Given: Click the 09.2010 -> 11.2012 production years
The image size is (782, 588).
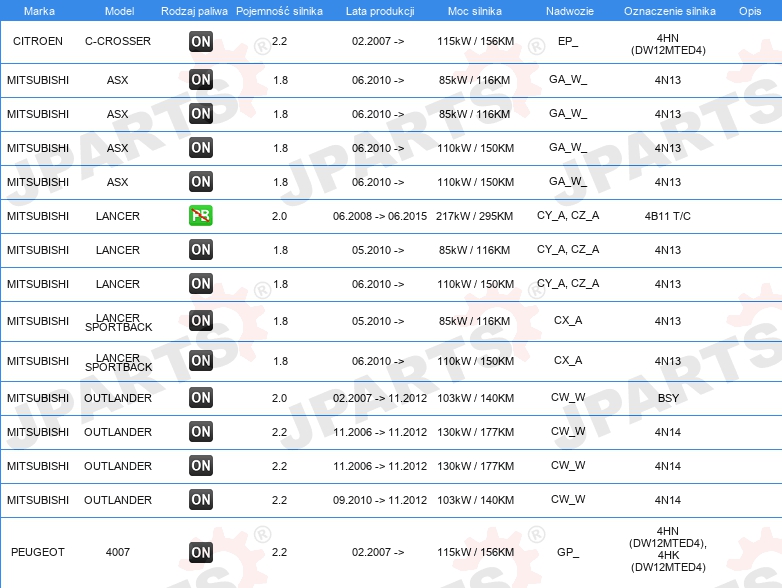Looking at the screenshot, I should (380, 500).
